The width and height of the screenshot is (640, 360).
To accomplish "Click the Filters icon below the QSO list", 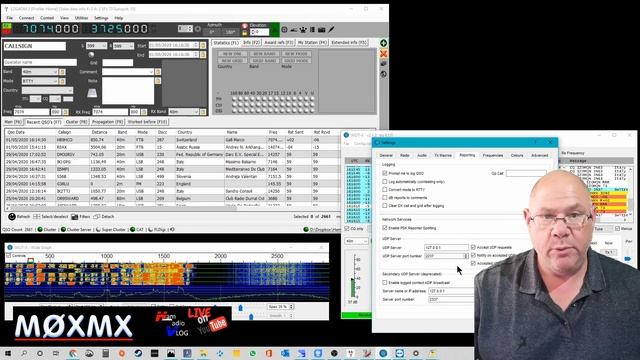I will [74, 217].
